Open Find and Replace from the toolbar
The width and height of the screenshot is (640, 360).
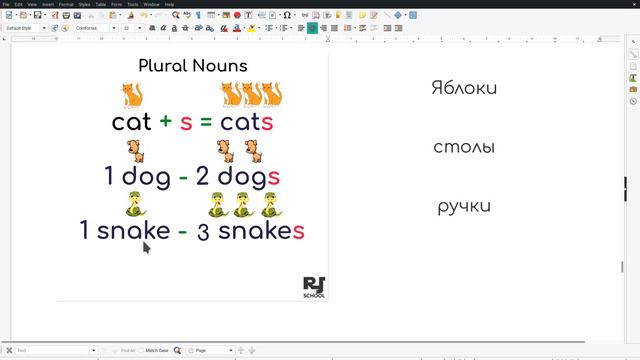[x=176, y=15]
